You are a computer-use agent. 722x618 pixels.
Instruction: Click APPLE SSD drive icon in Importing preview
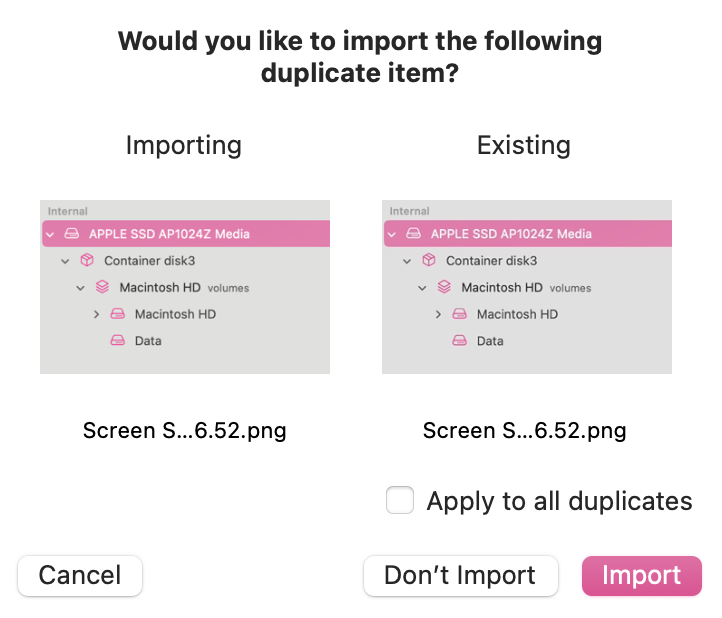tap(72, 234)
